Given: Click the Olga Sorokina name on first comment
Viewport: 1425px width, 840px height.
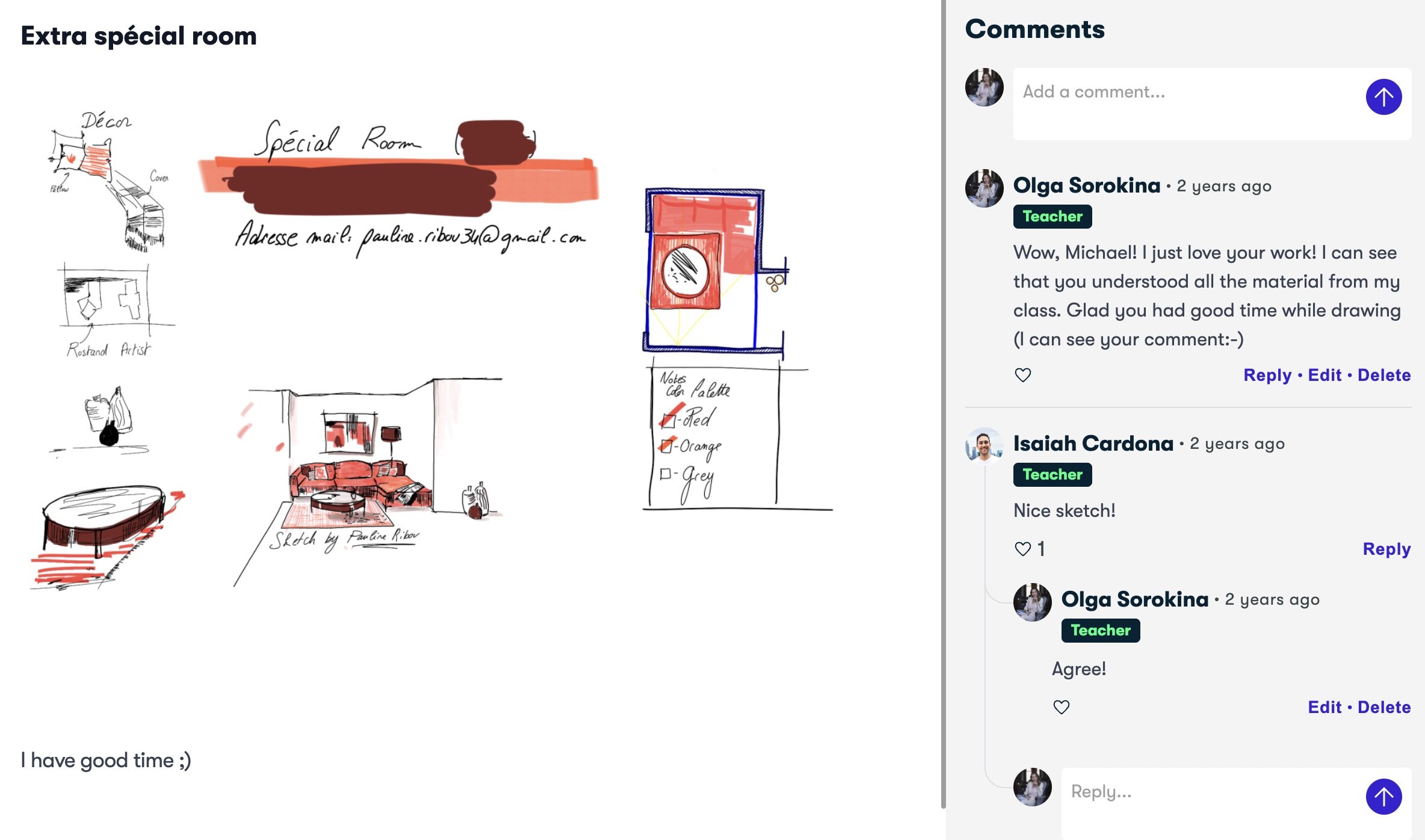Looking at the screenshot, I should (x=1087, y=185).
